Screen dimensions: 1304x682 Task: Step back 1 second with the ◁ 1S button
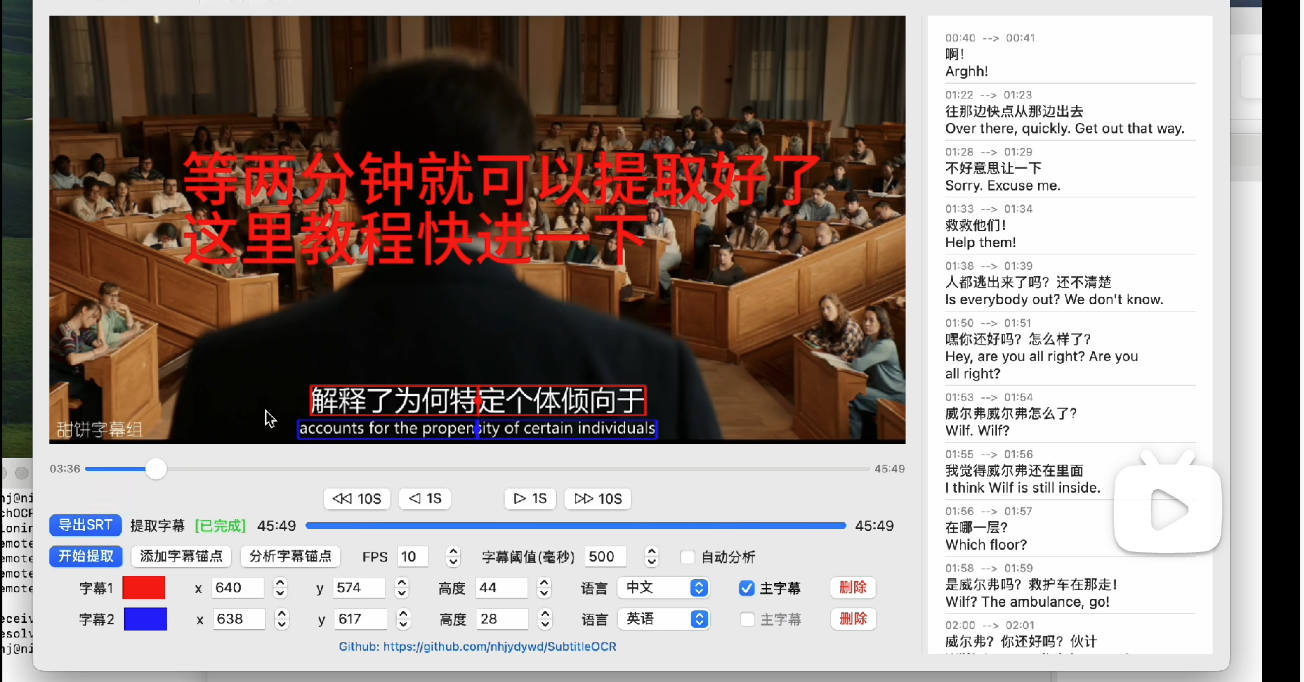425,498
